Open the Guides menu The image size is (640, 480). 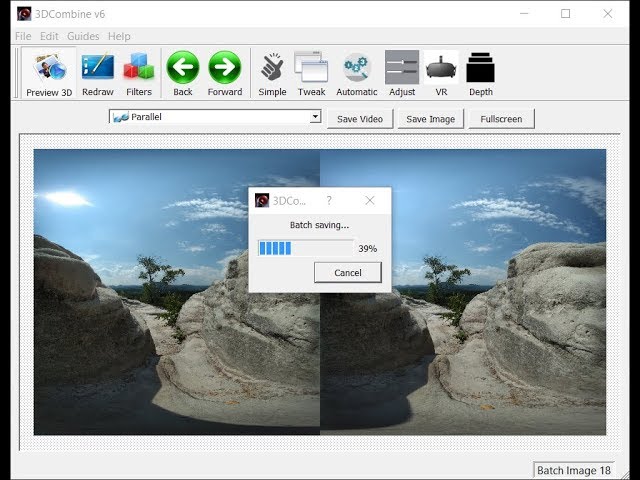tap(83, 36)
